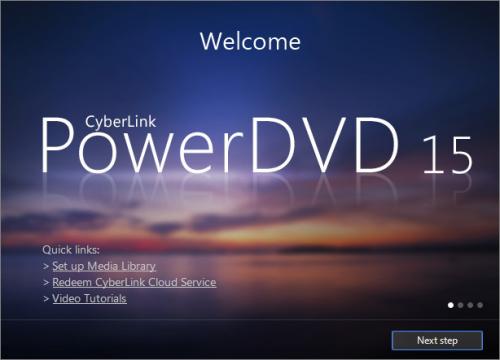Click the Welcome heading text
The image size is (500, 360).
click(250, 42)
